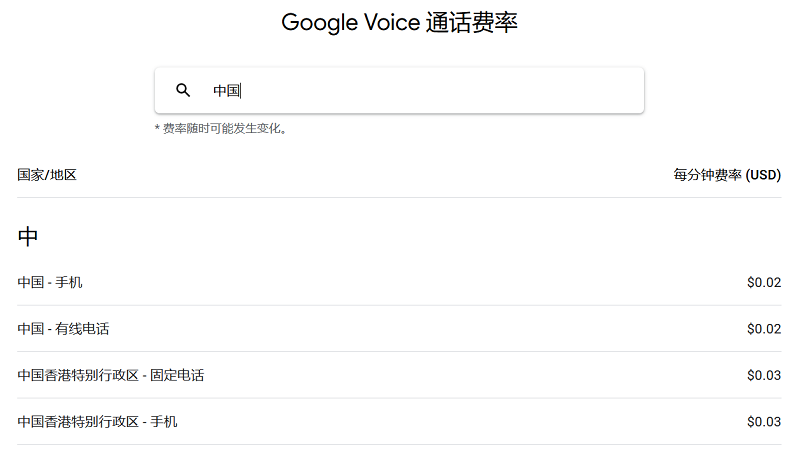Focus the search field containing 中国
Screen dimensions: 800x455
[x=399, y=90]
